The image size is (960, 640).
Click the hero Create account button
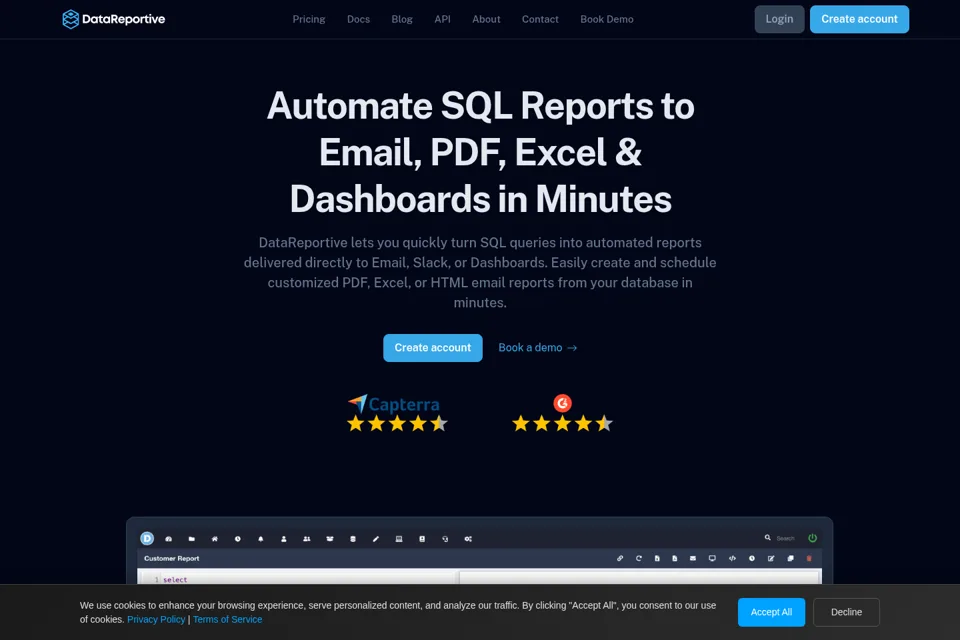[x=432, y=348]
